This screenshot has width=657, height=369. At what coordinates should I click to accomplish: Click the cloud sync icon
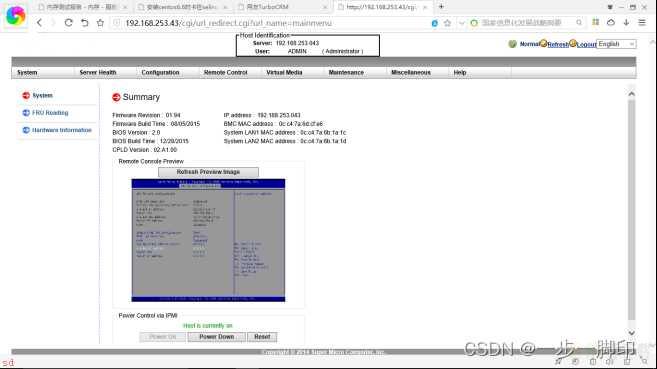tap(611, 22)
